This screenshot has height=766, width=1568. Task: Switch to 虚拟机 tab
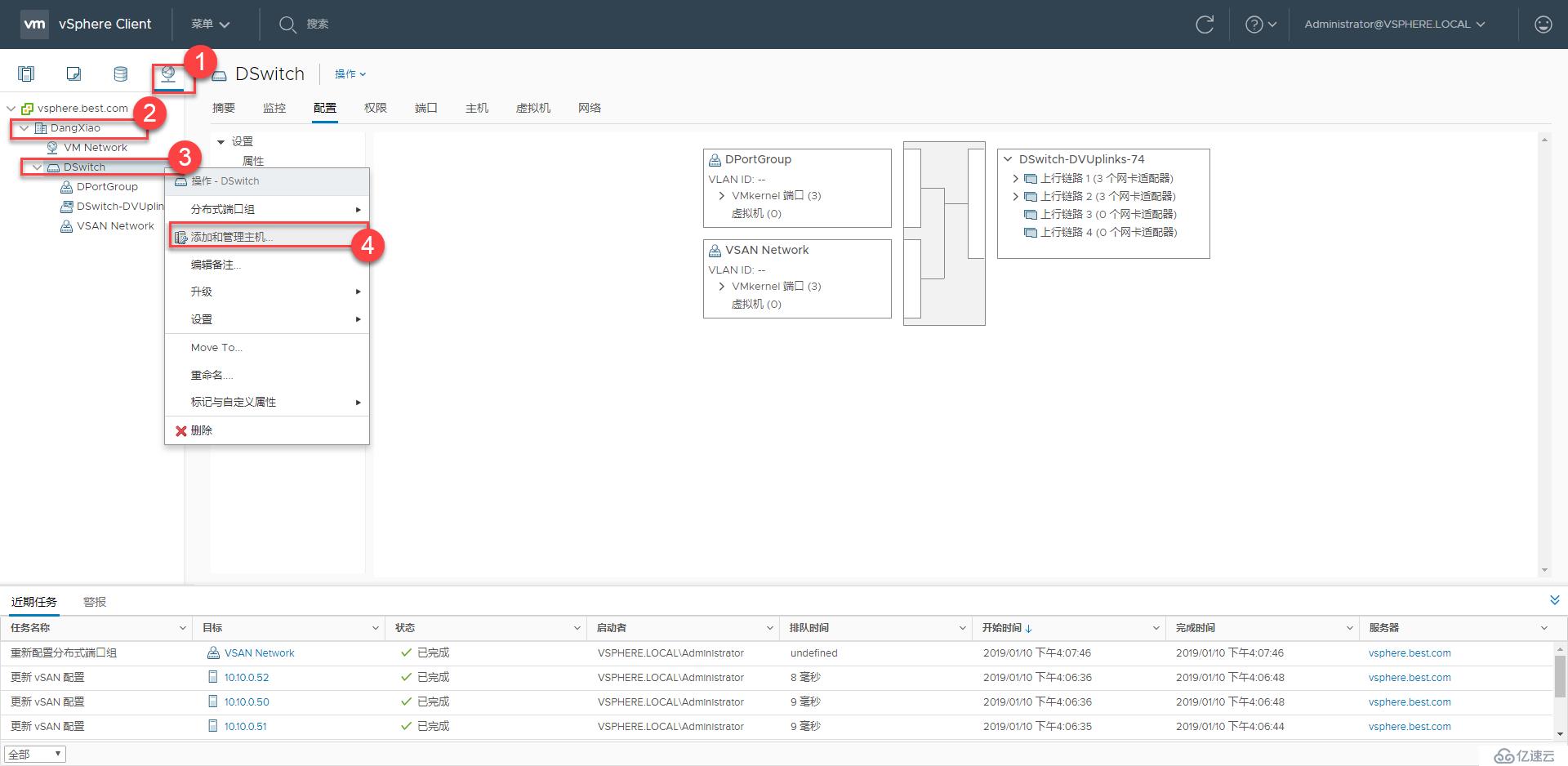point(533,108)
